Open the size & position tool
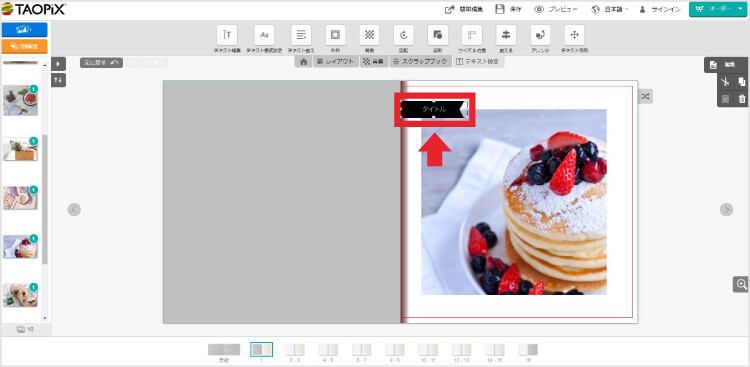 click(472, 35)
